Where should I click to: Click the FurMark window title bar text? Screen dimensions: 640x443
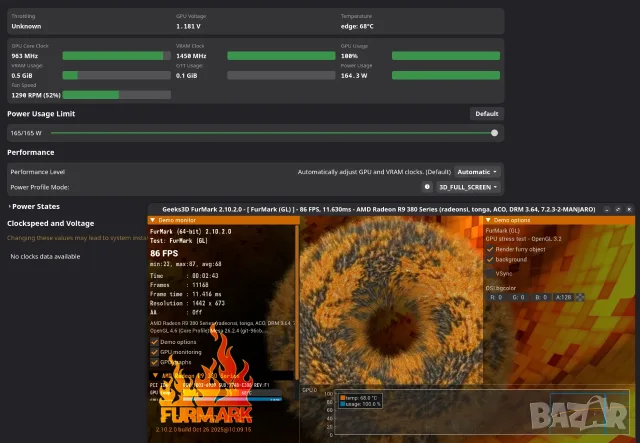point(378,209)
